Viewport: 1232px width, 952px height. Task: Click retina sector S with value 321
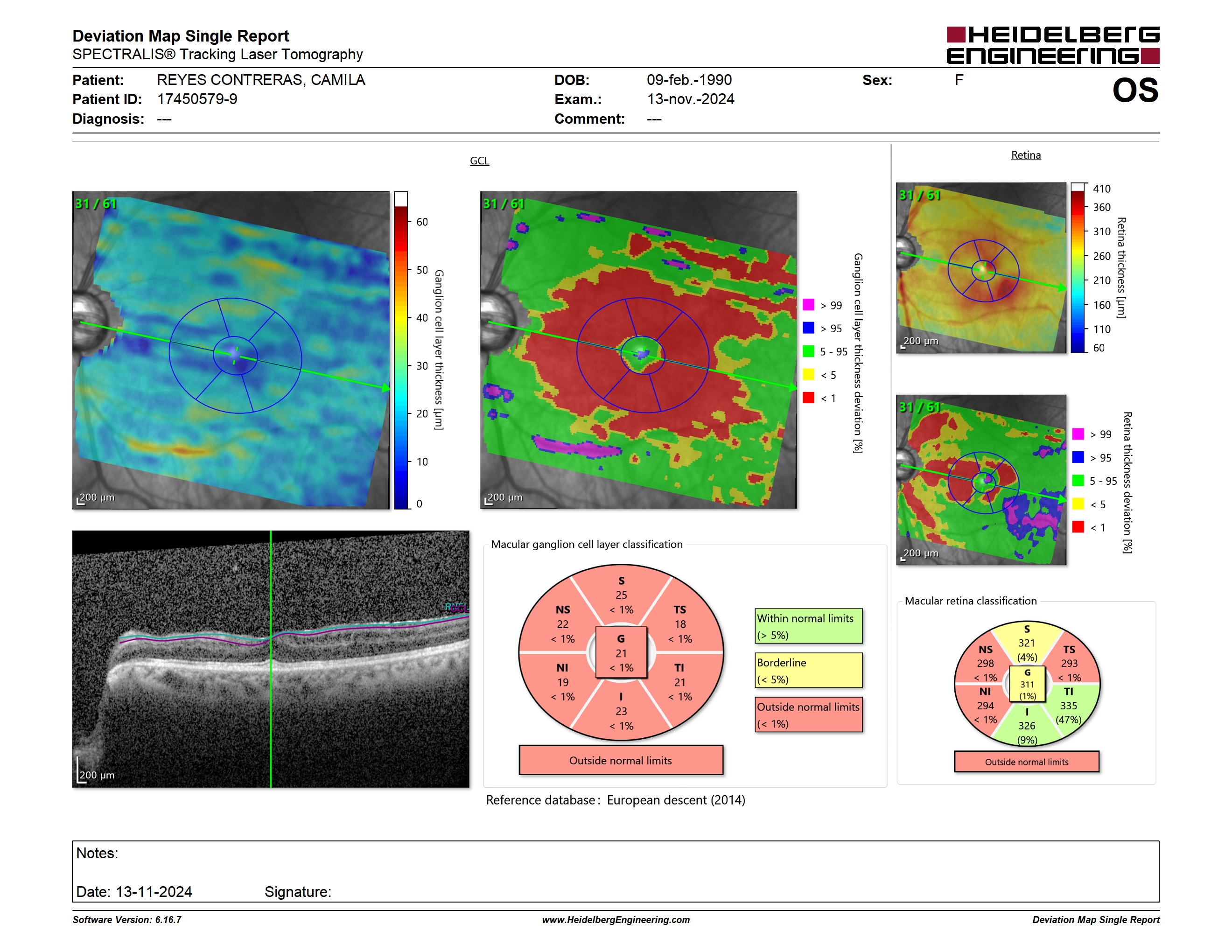tap(1027, 643)
